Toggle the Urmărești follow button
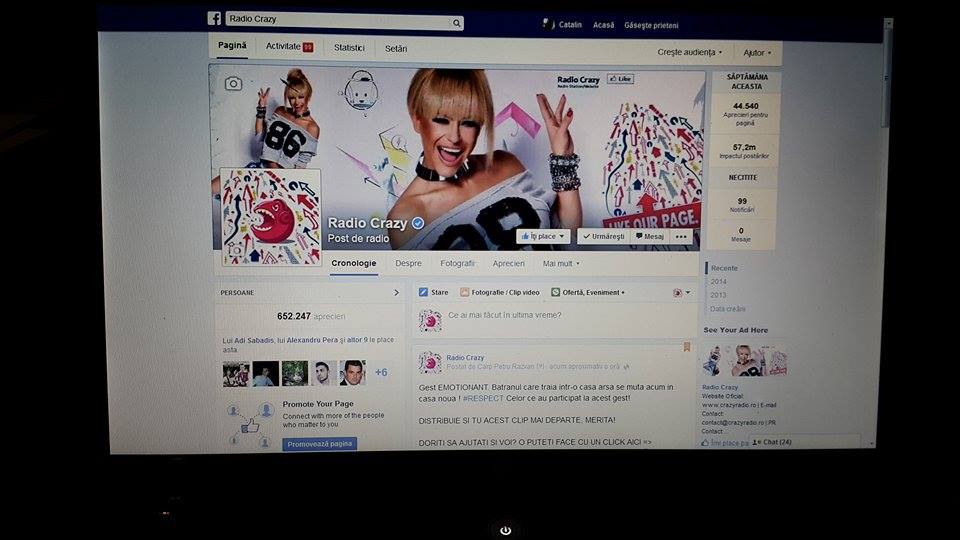This screenshot has height=540, width=960. (x=602, y=237)
